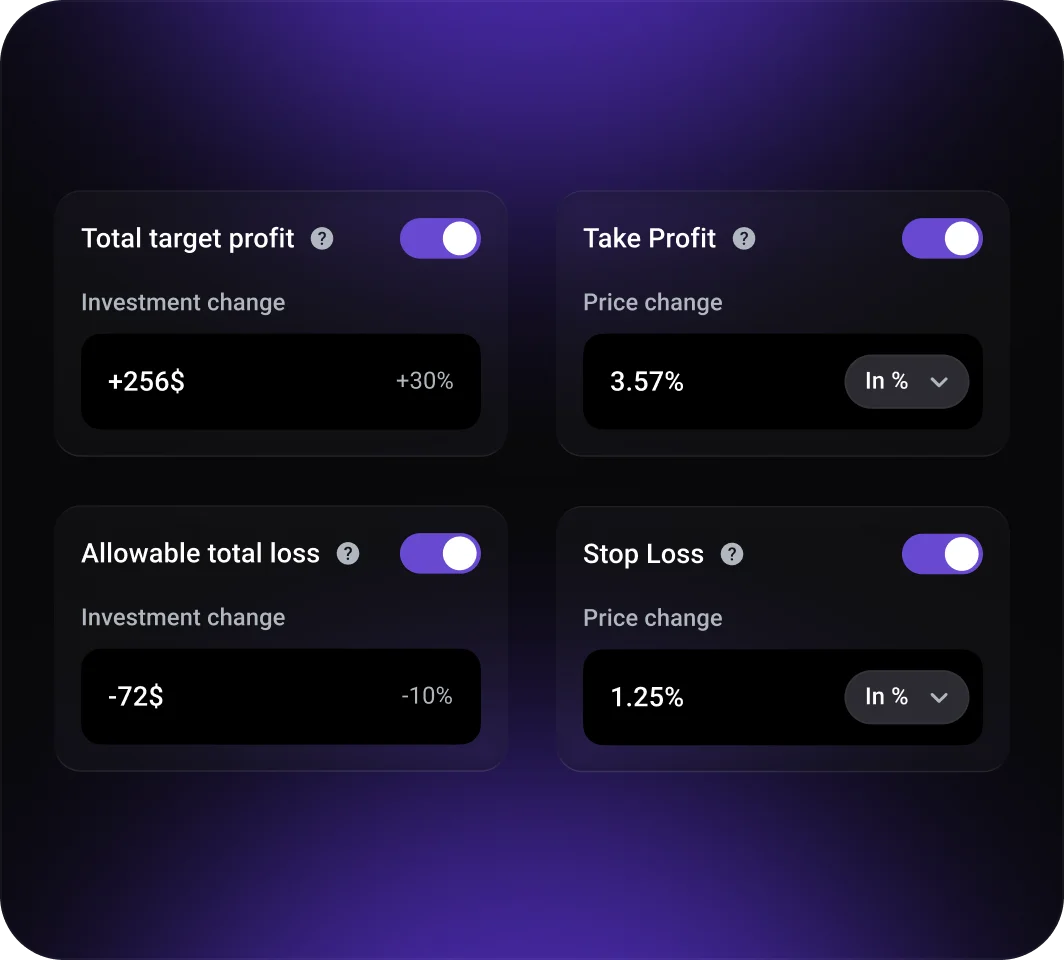This screenshot has height=960, width=1064.
Task: Switch off the Stop Loss toggle
Action: coord(942,554)
